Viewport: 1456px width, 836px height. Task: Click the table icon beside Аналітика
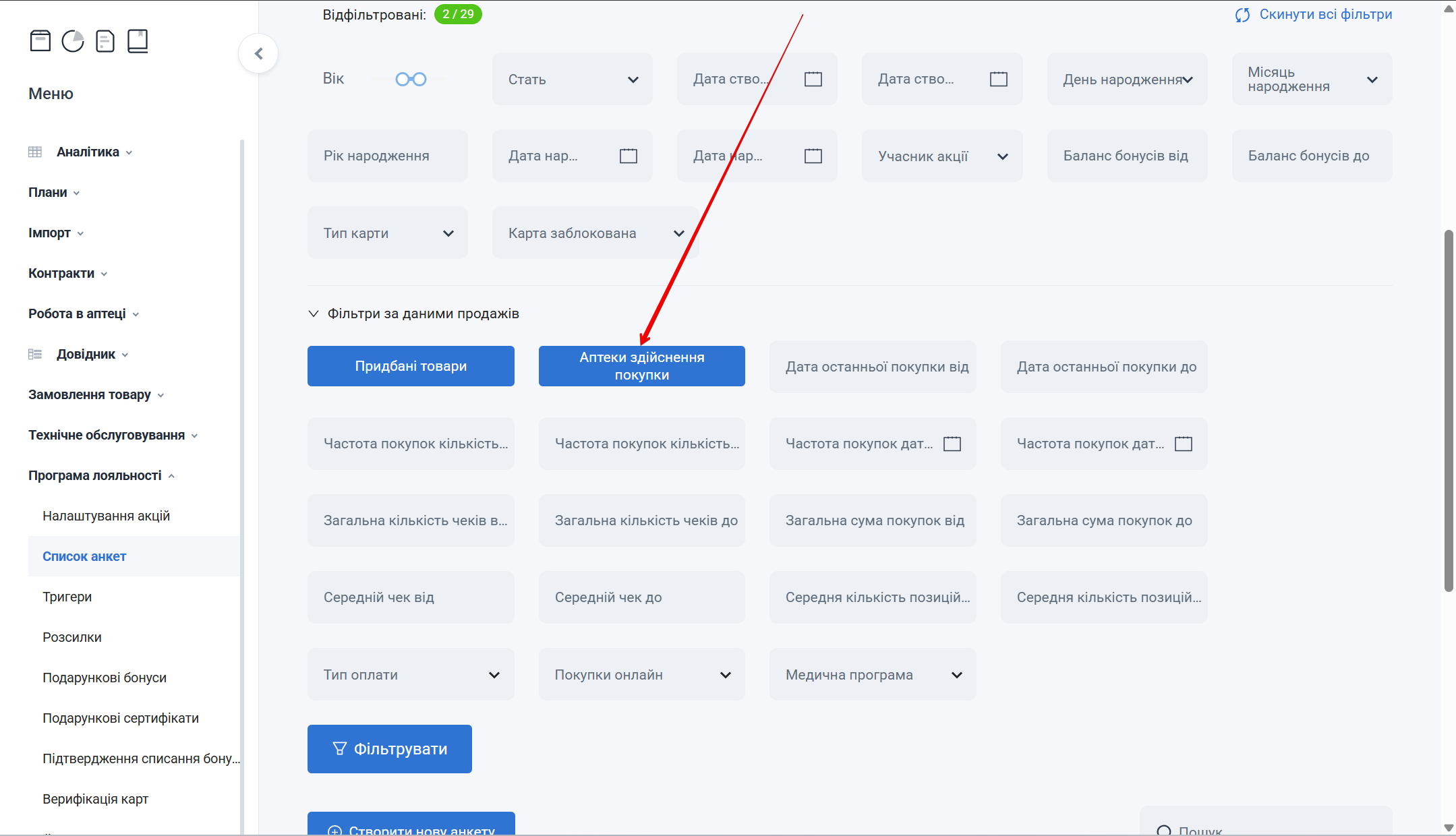pos(35,152)
